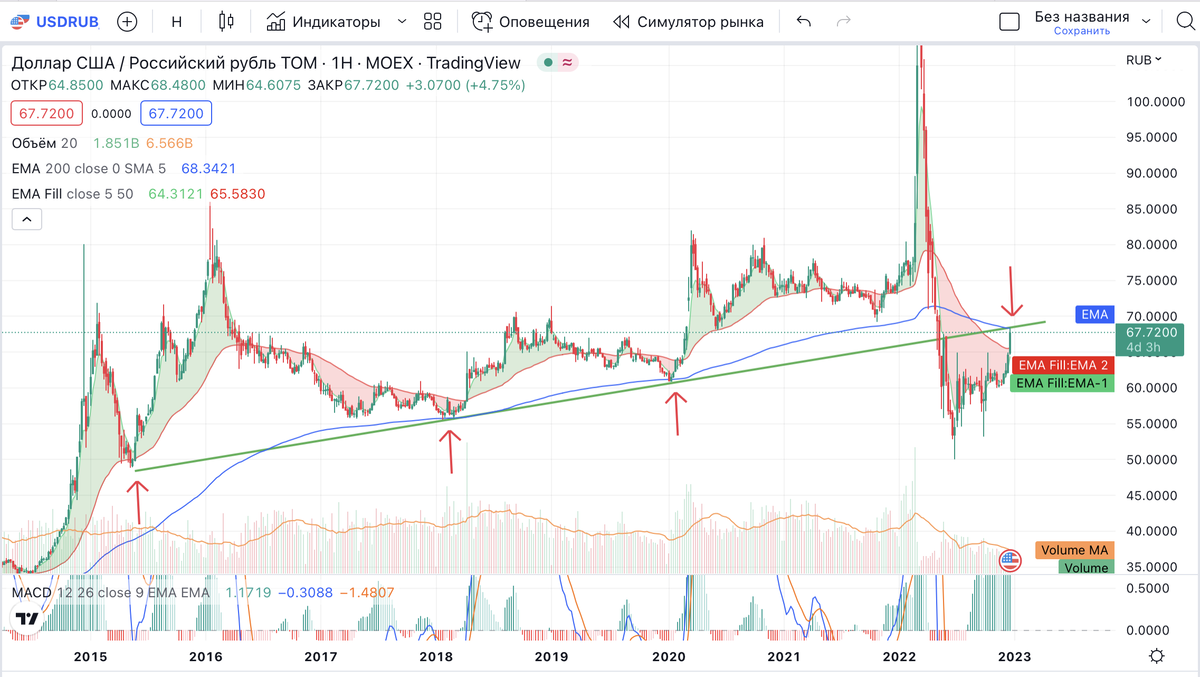The height and width of the screenshot is (677, 1200).
Task: Open the RUB currency dropdown
Action: tap(1144, 60)
